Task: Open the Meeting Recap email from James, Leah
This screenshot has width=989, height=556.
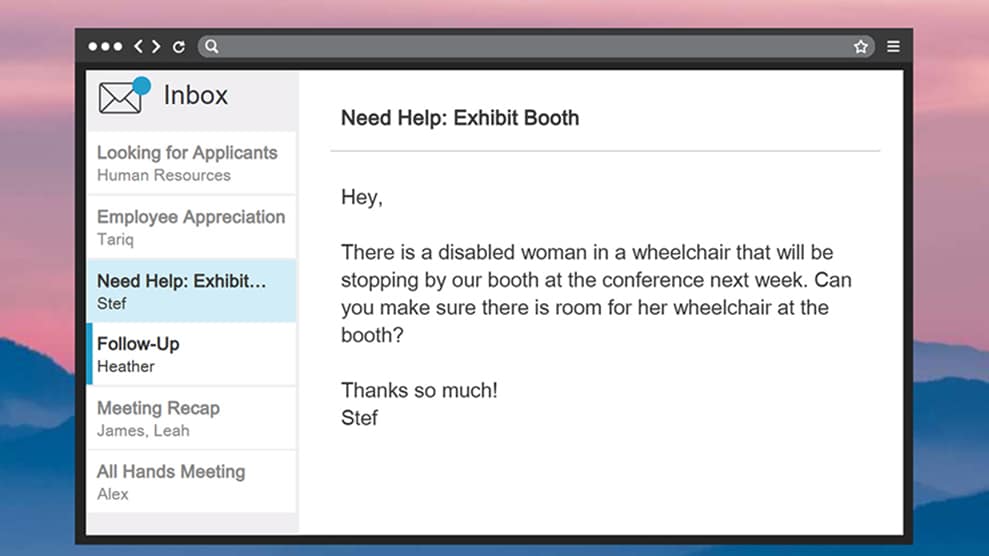Action: click(x=191, y=418)
